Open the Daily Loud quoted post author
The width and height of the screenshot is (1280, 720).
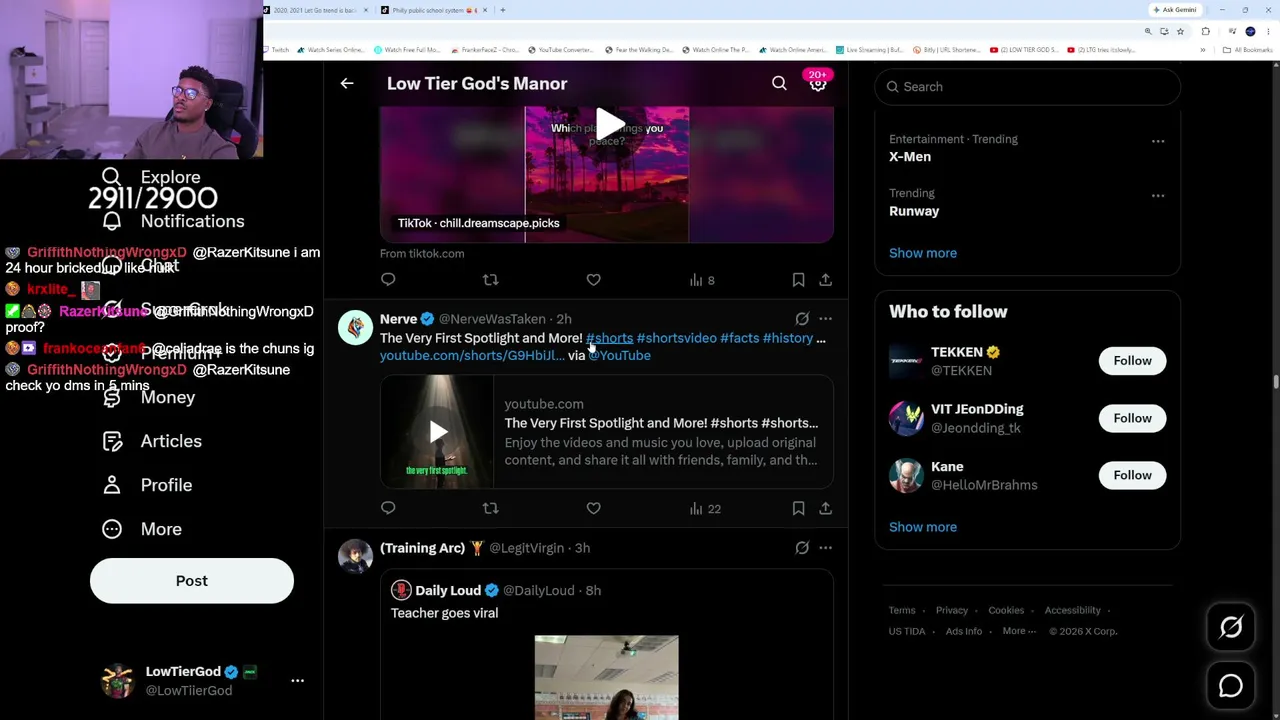point(447,590)
